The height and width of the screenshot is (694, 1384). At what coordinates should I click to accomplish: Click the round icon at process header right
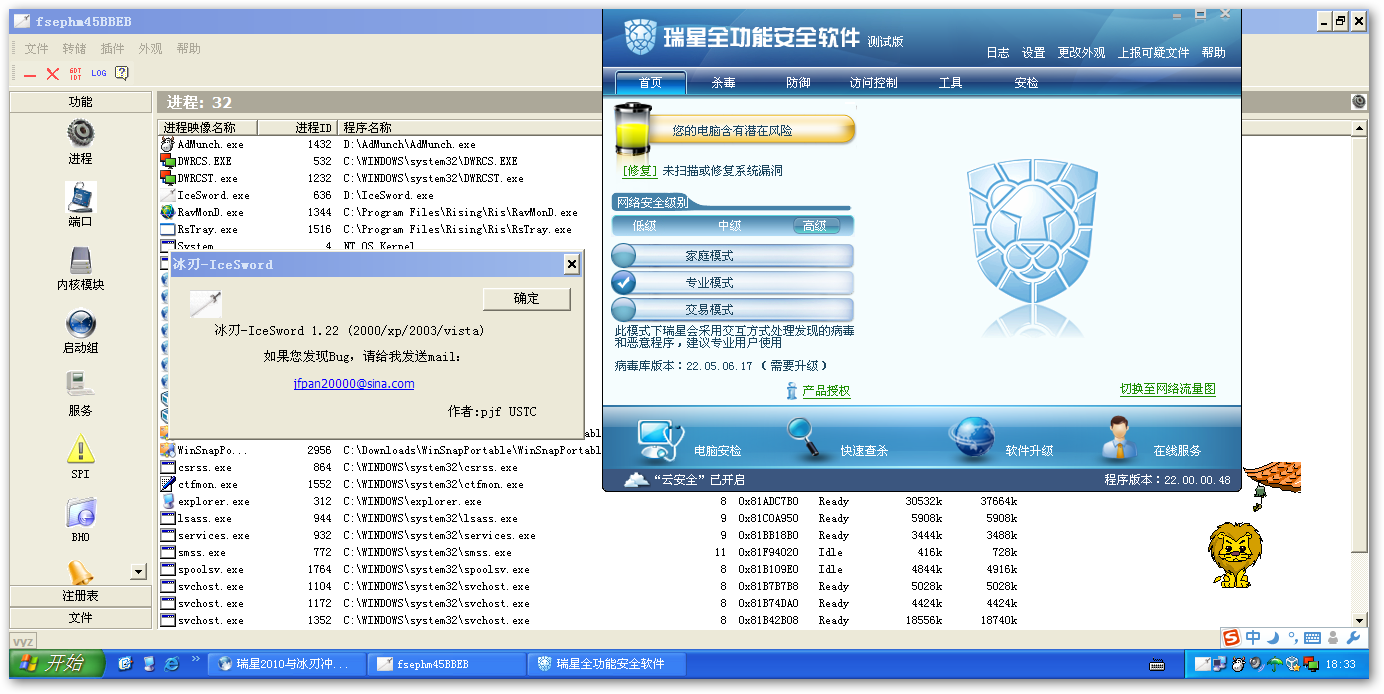click(x=1359, y=102)
